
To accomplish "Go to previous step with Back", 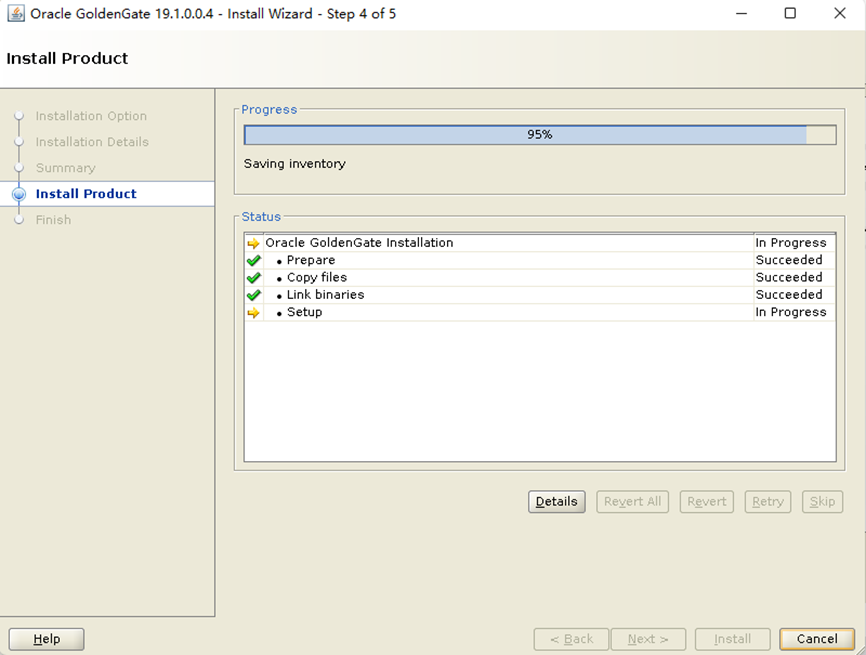I will coord(571,639).
